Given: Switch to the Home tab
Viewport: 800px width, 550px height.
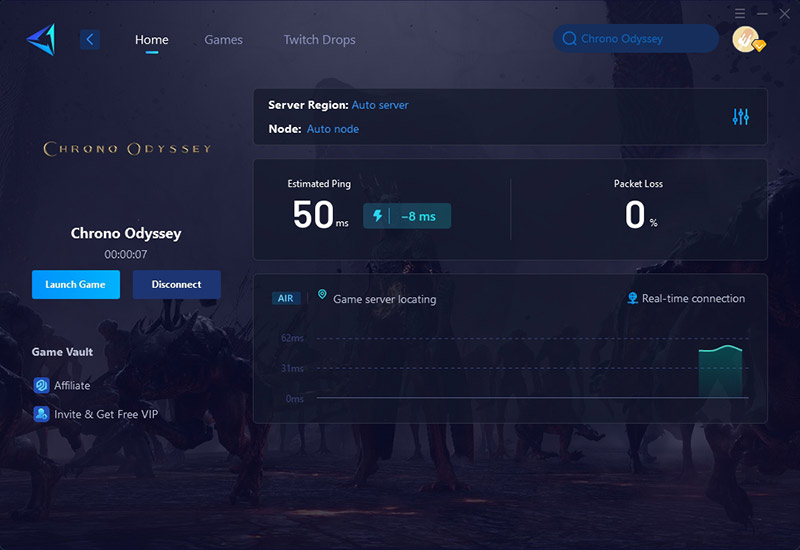Looking at the screenshot, I should 152,40.
